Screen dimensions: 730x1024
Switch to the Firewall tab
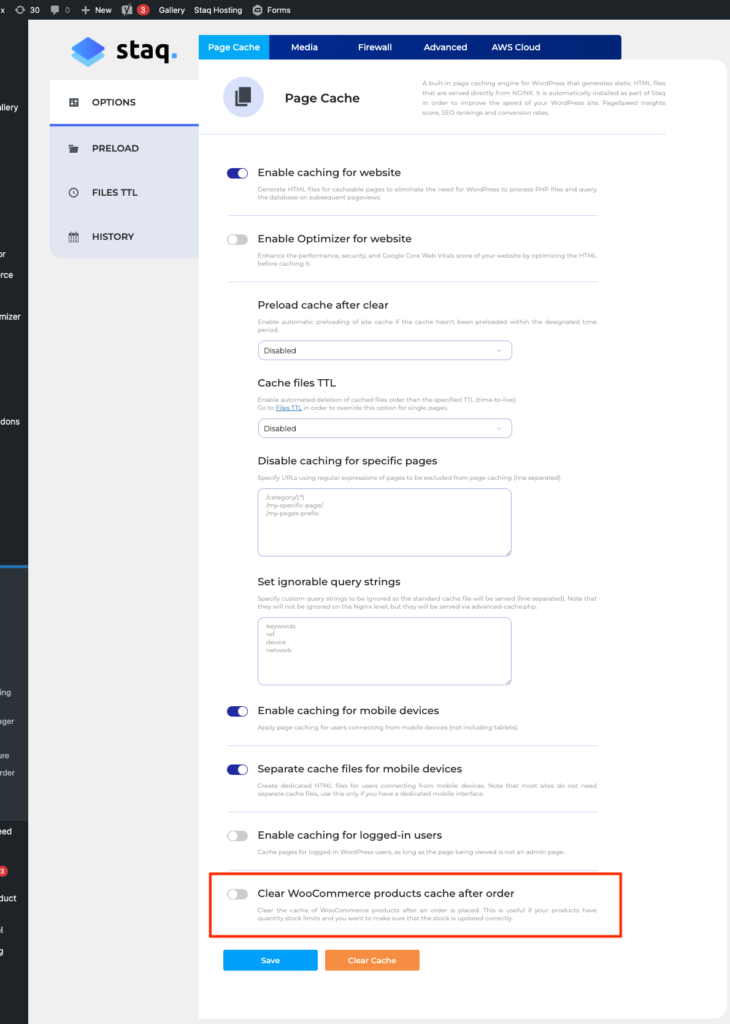(374, 46)
